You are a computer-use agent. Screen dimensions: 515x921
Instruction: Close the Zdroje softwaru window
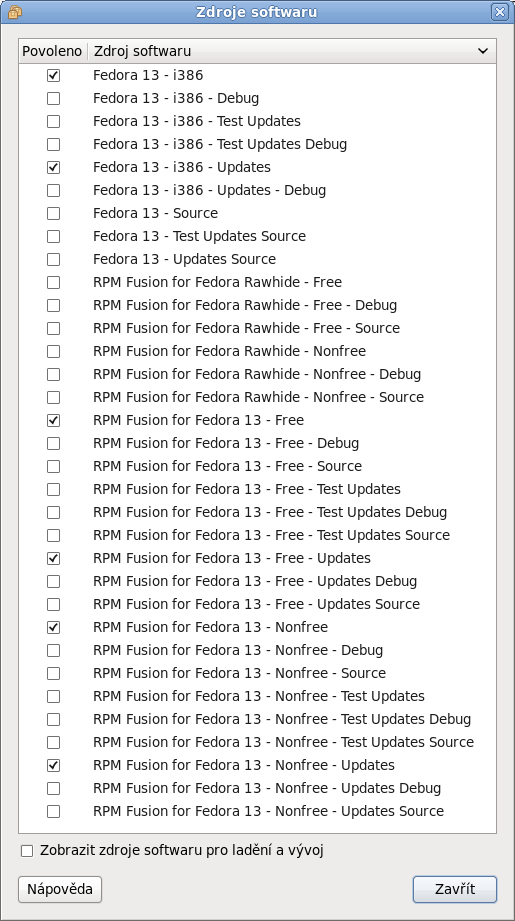tap(500, 12)
